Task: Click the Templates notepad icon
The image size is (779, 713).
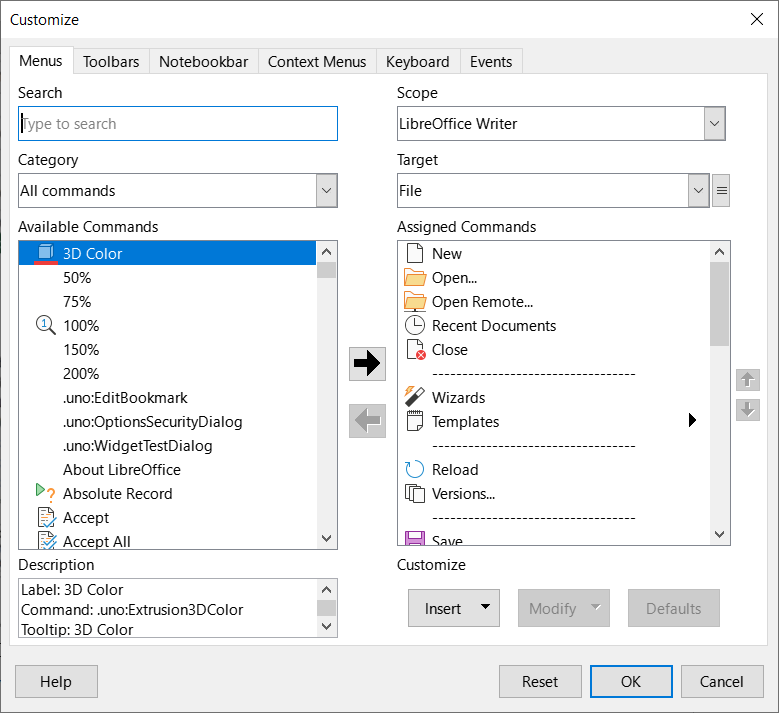Action: (x=415, y=421)
